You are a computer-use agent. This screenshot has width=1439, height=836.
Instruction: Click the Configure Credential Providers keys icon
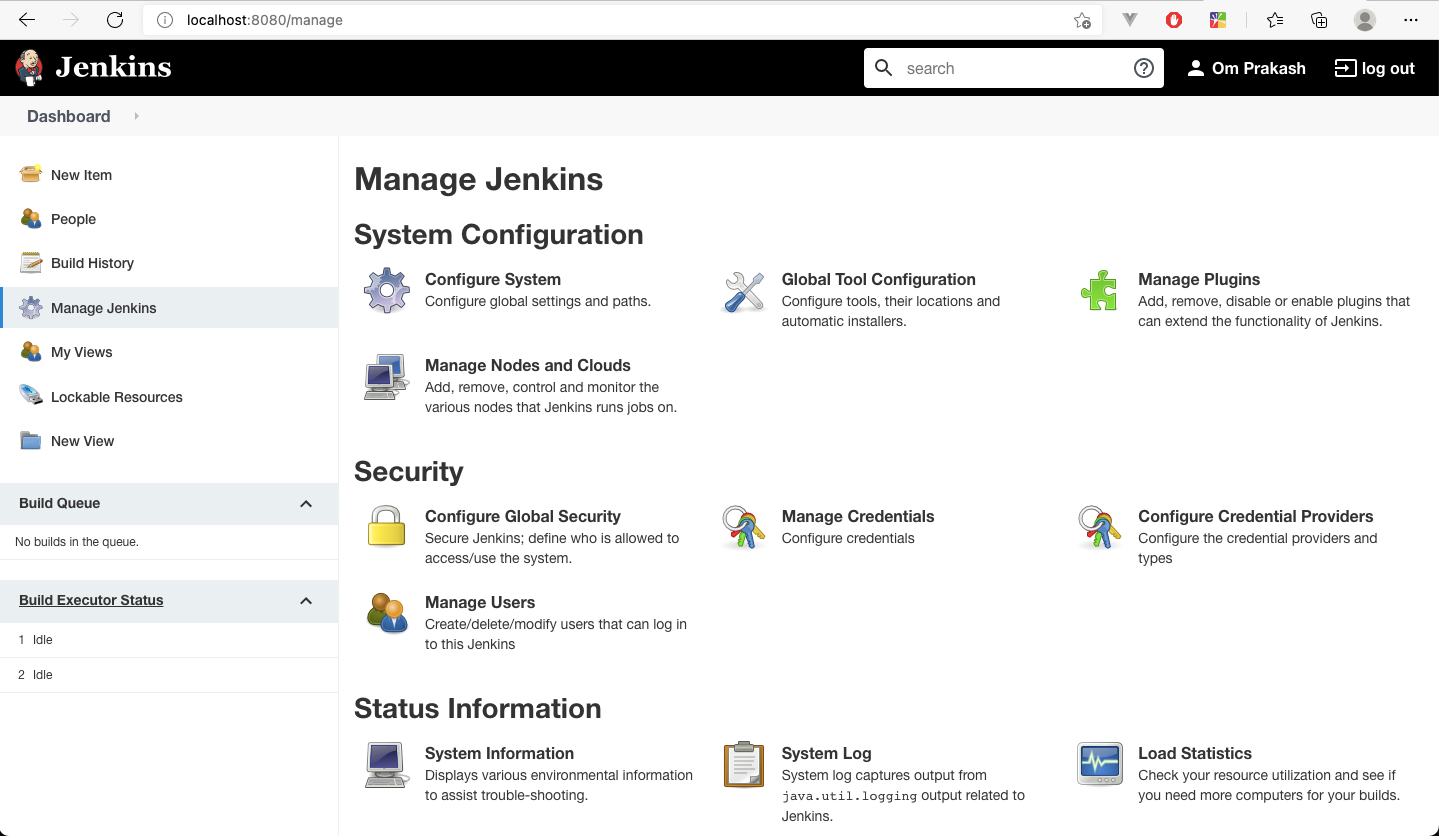pyautogui.click(x=1099, y=528)
